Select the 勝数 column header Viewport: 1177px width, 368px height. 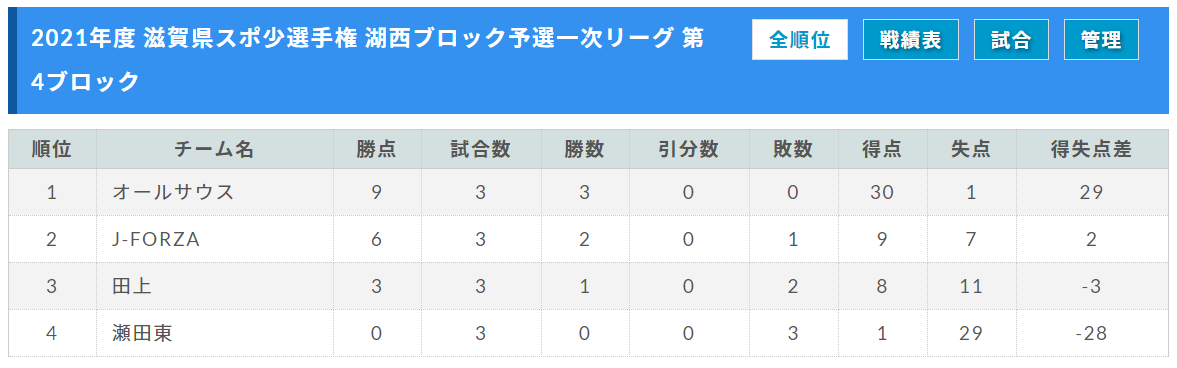coord(585,149)
